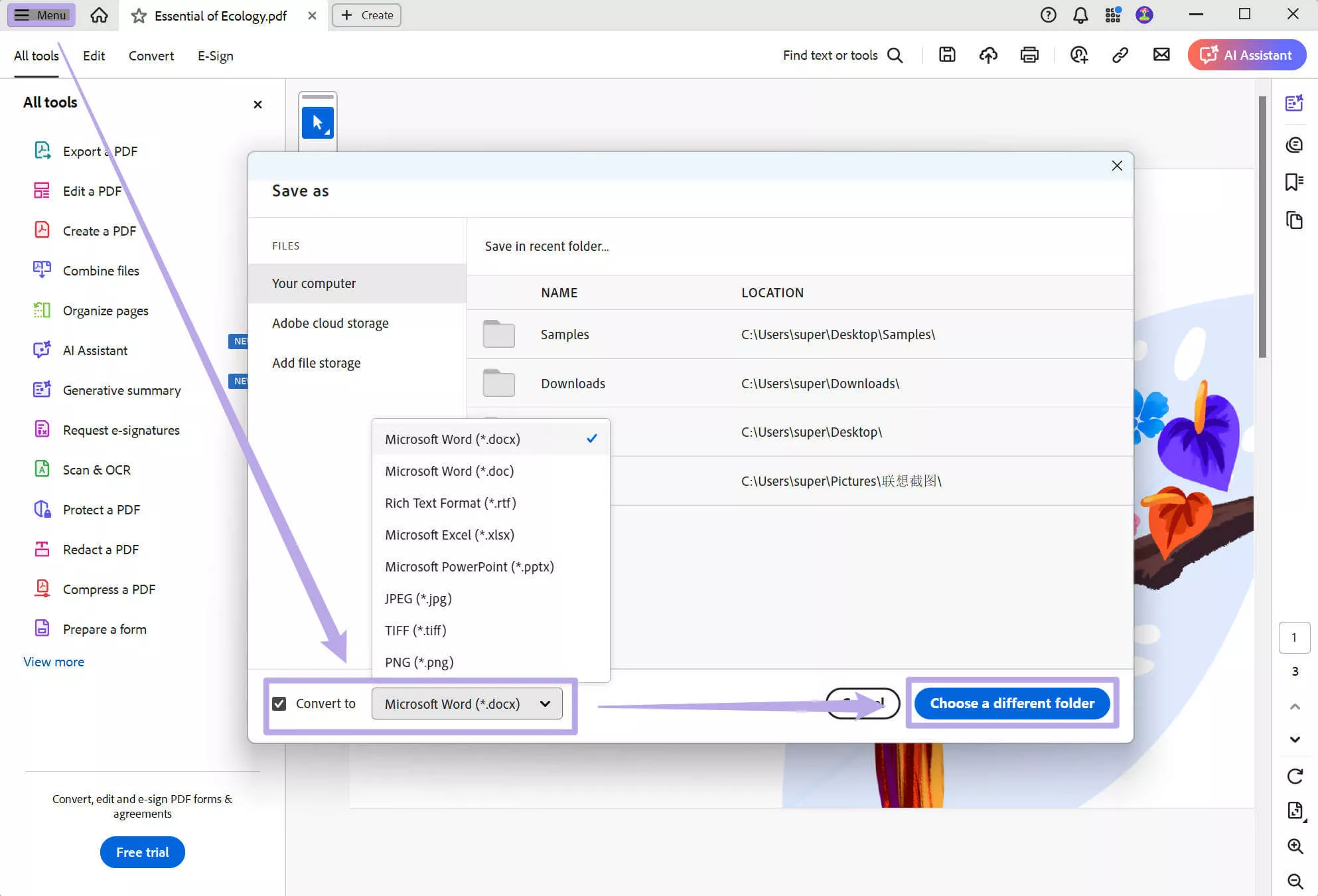1318x896 pixels.
Task: Switch to the E-Sign tab
Action: pos(214,56)
